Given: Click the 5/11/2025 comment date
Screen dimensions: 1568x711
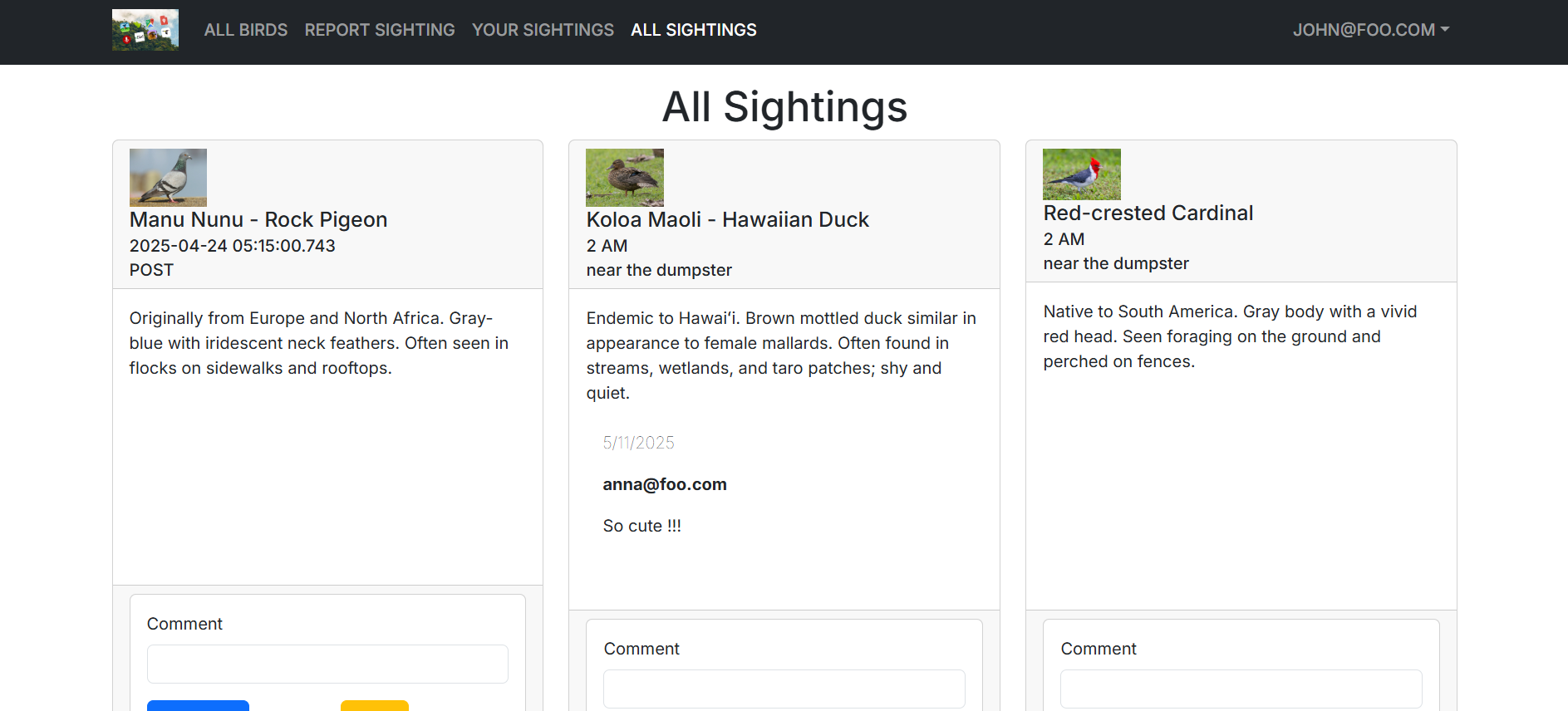Looking at the screenshot, I should pos(638,443).
